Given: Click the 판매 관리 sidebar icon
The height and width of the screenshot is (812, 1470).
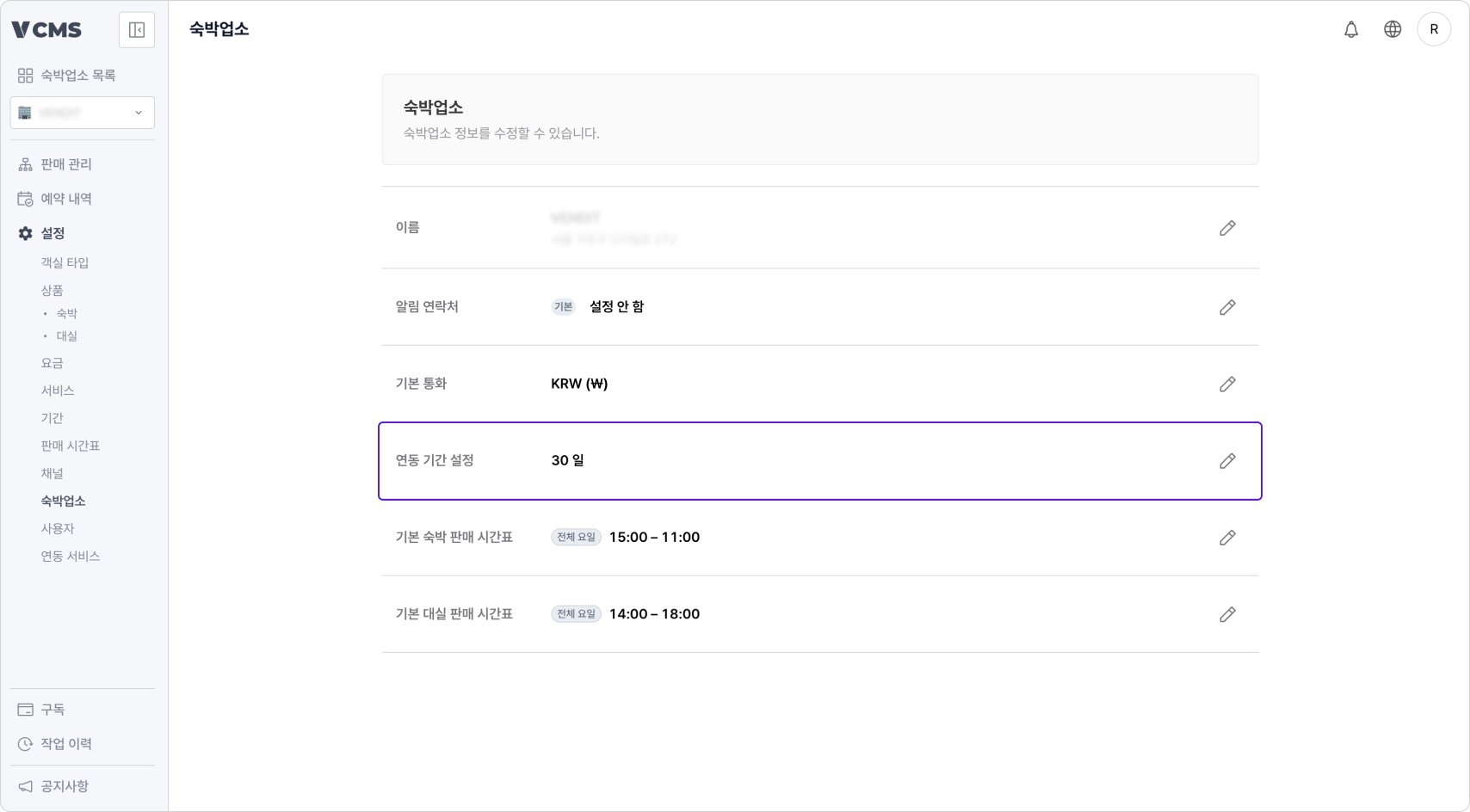Looking at the screenshot, I should click(24, 164).
